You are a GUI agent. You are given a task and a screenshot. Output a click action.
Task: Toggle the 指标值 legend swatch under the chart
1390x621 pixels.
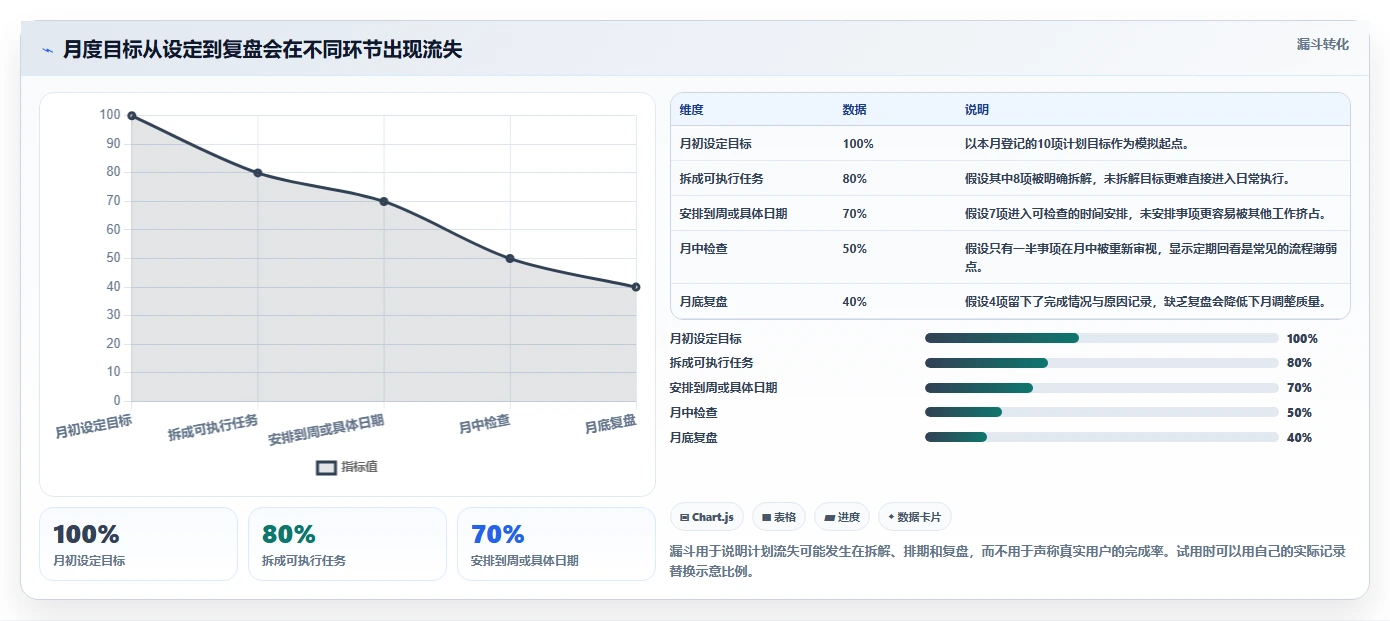[x=326, y=467]
